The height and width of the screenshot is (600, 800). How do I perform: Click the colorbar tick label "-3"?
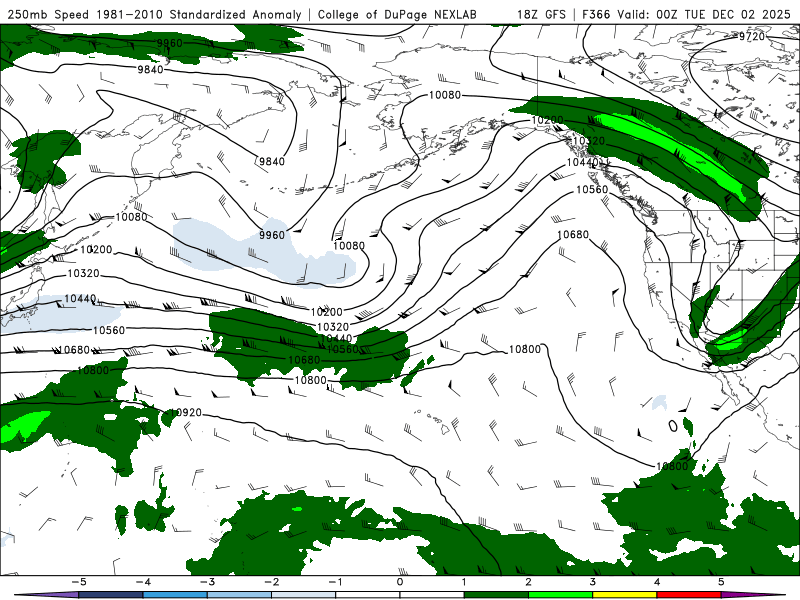pos(207,582)
